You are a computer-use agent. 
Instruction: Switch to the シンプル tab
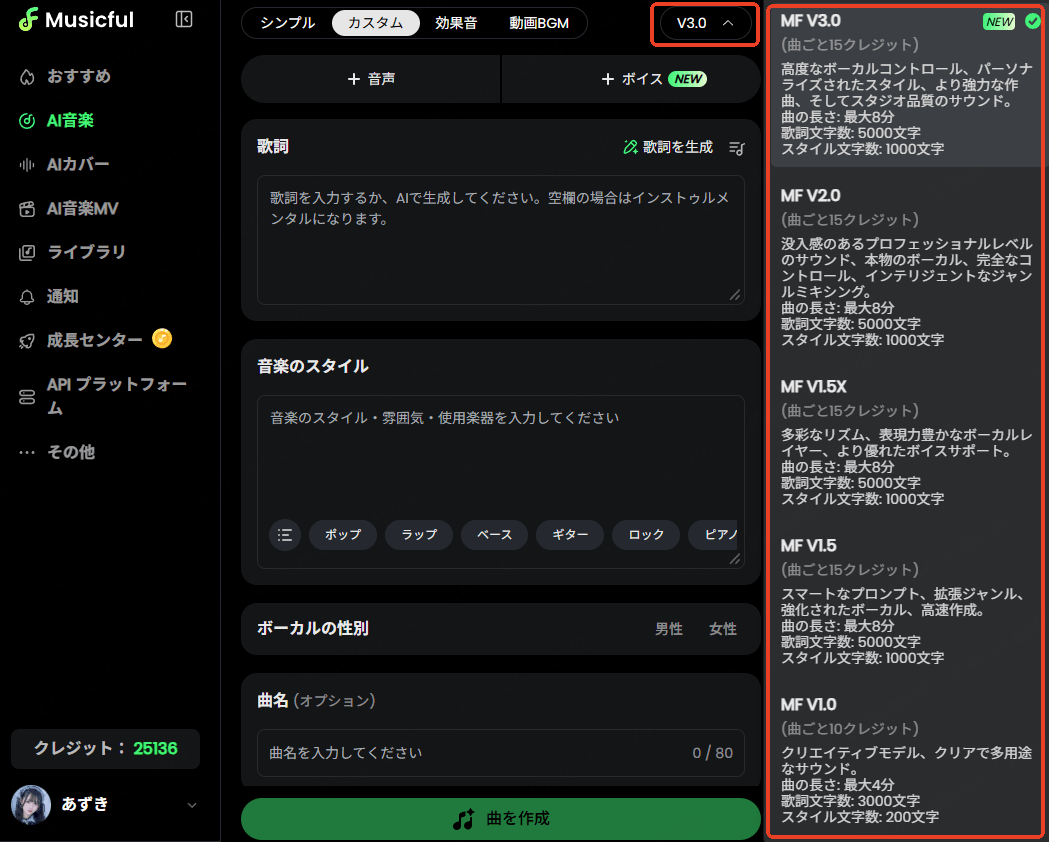[x=288, y=23]
